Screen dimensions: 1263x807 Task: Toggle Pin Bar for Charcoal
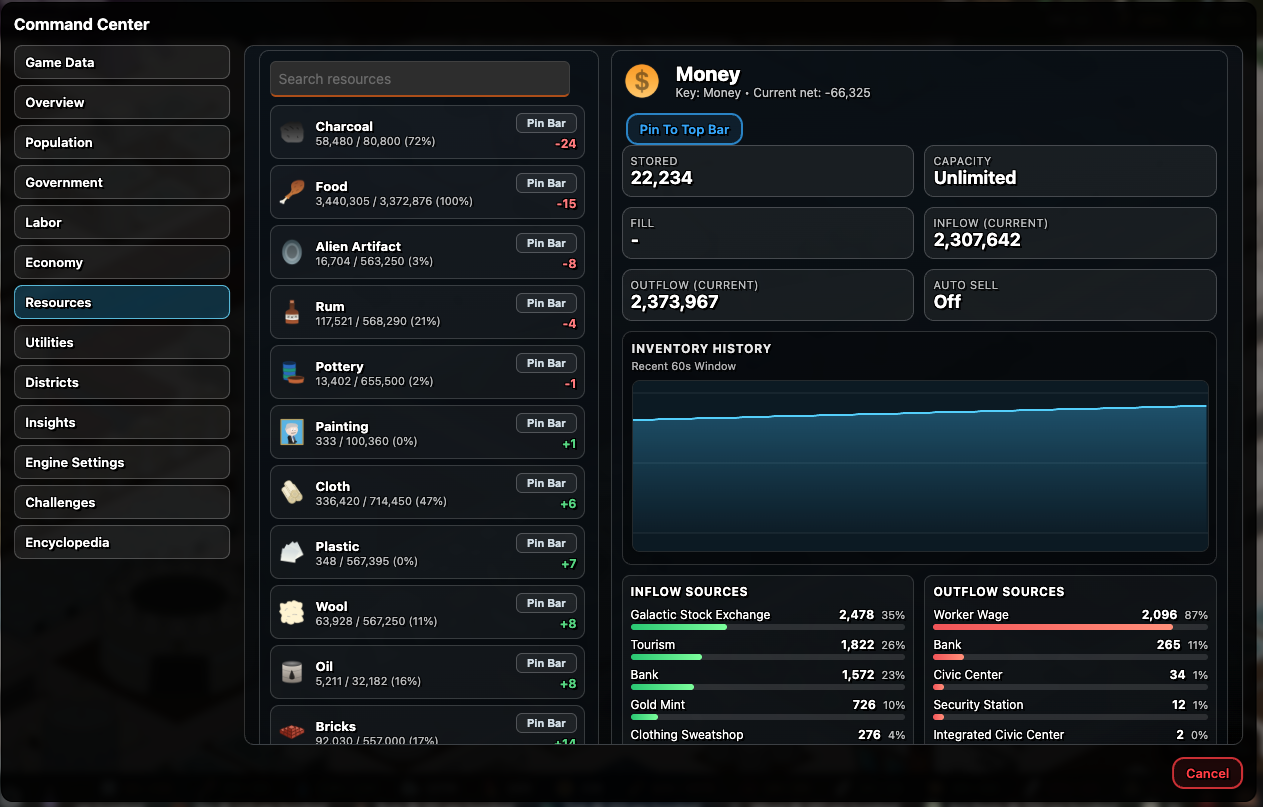click(546, 123)
